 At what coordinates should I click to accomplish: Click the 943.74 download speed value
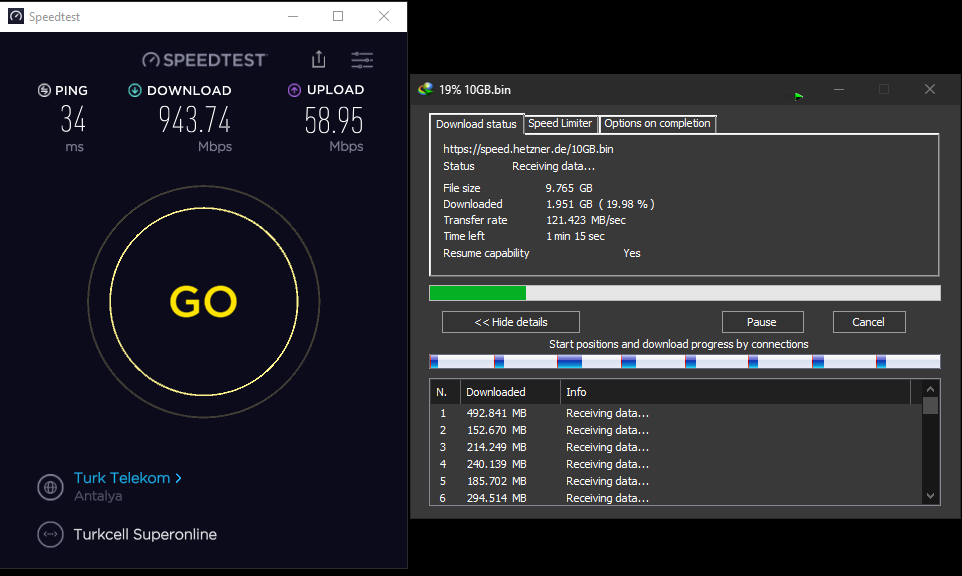[194, 120]
